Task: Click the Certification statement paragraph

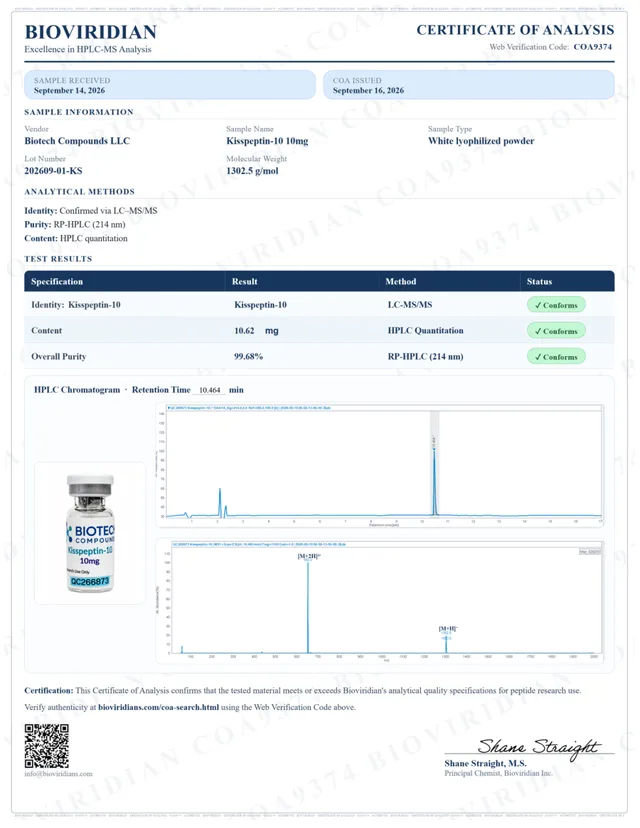Action: (303, 690)
